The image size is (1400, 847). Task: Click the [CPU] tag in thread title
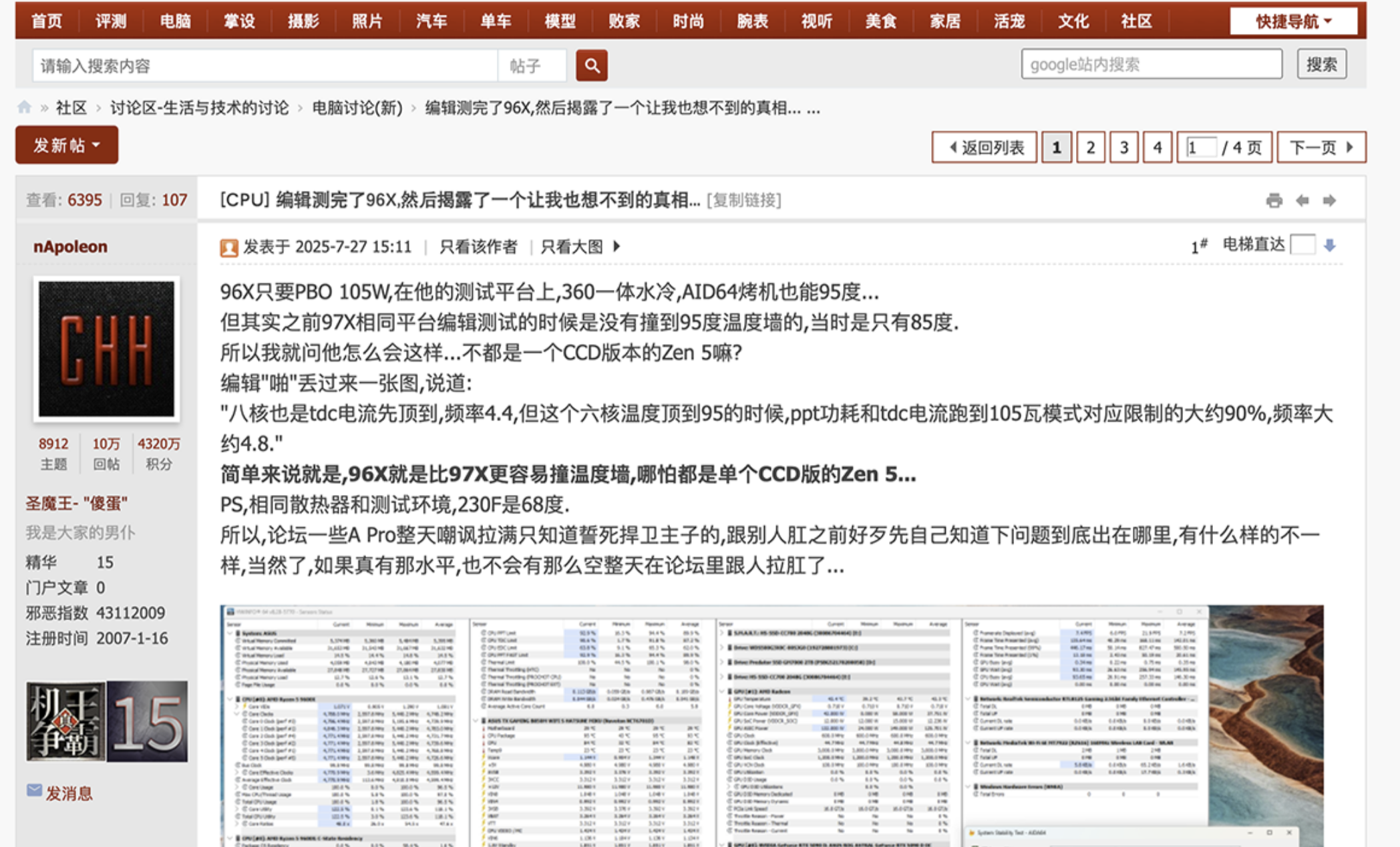click(244, 200)
